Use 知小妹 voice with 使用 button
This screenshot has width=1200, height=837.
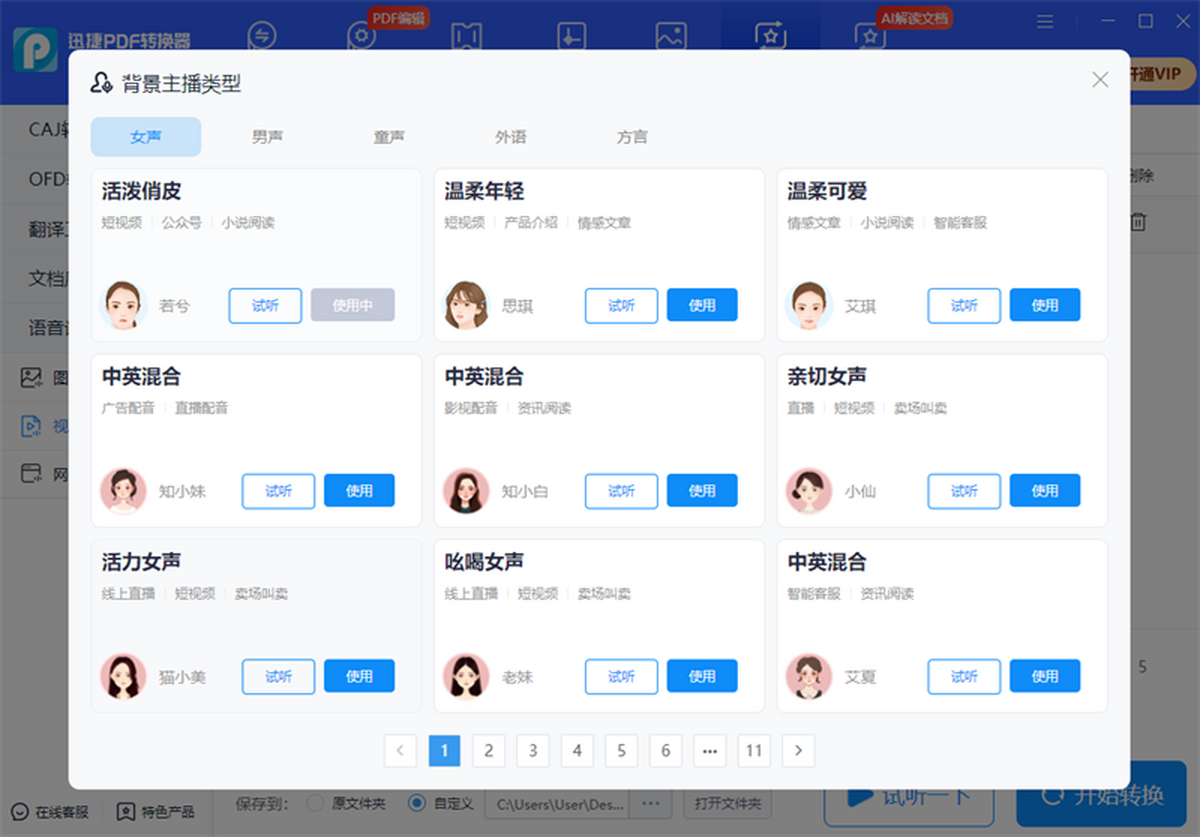[x=359, y=491]
